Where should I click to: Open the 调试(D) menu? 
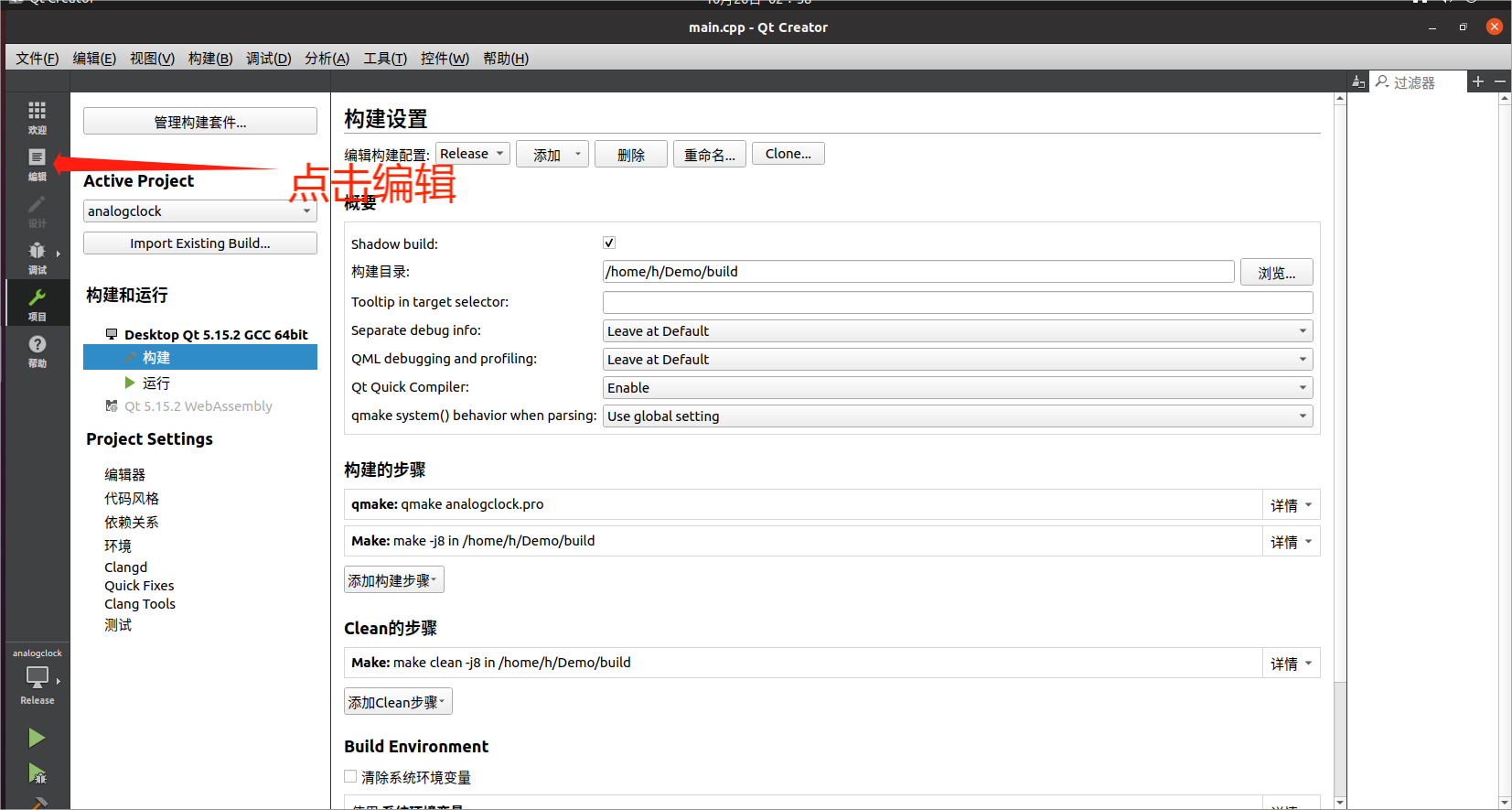click(x=269, y=59)
